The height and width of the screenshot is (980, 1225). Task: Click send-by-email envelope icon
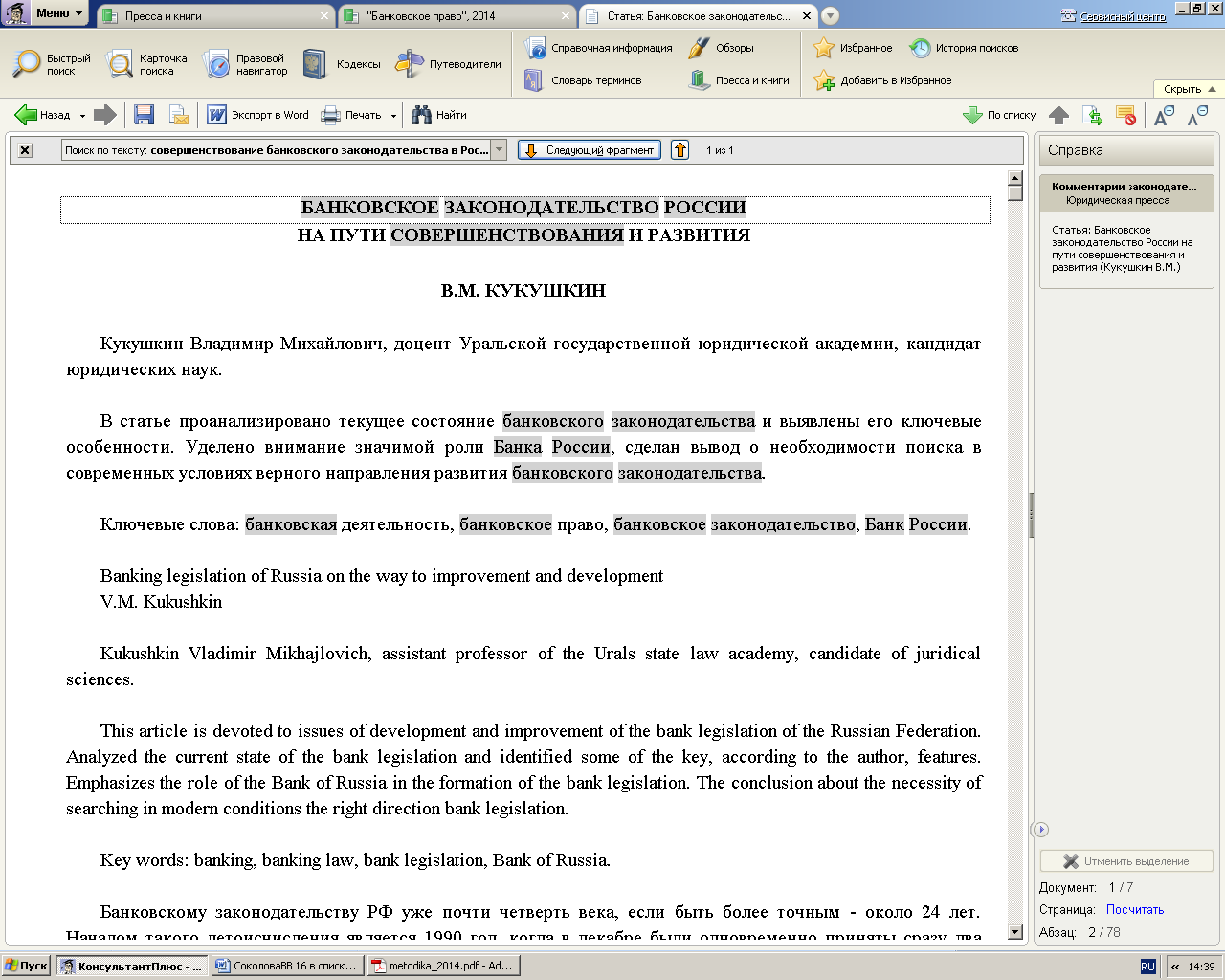179,115
